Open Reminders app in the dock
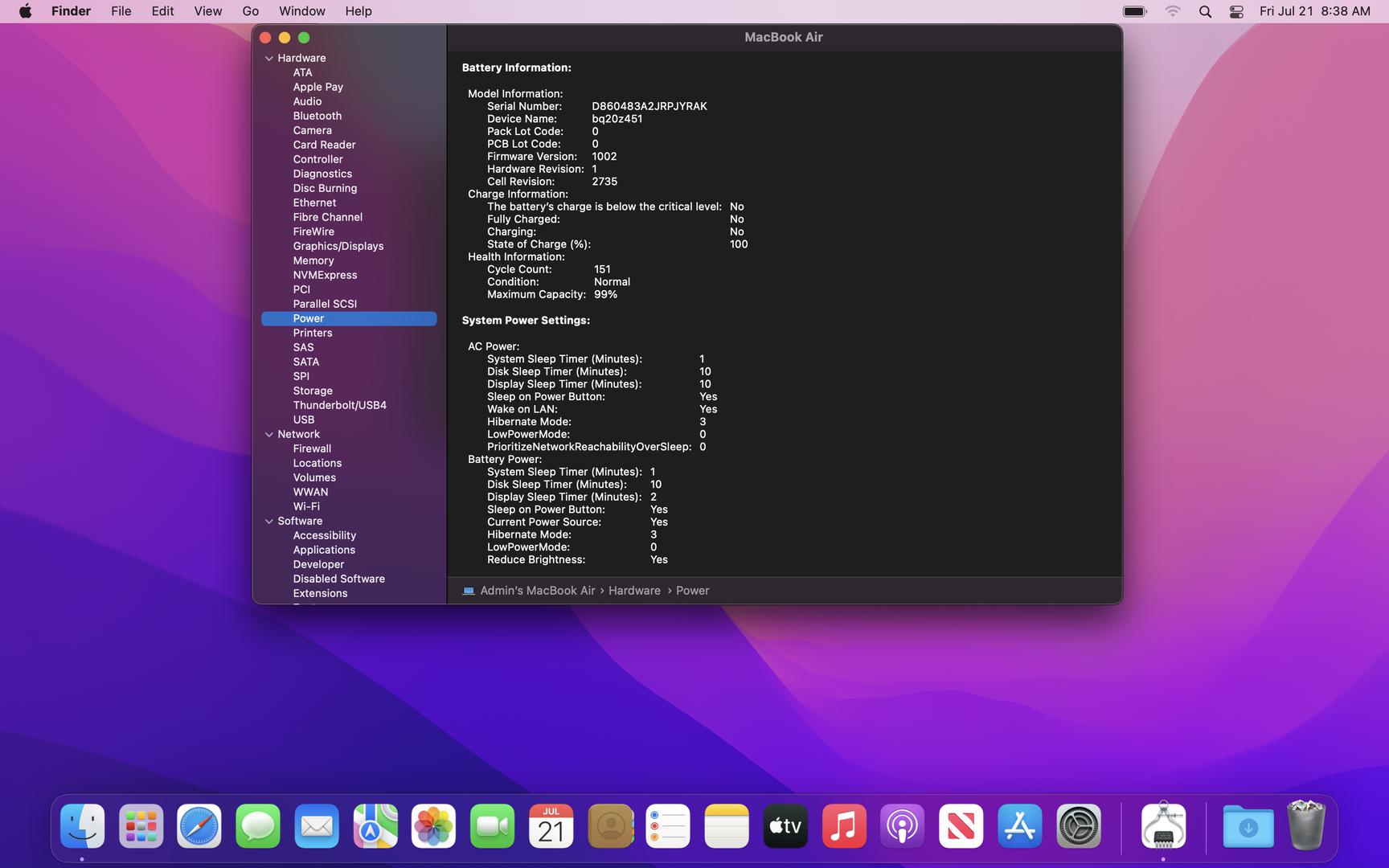1389x868 pixels. tap(668, 826)
